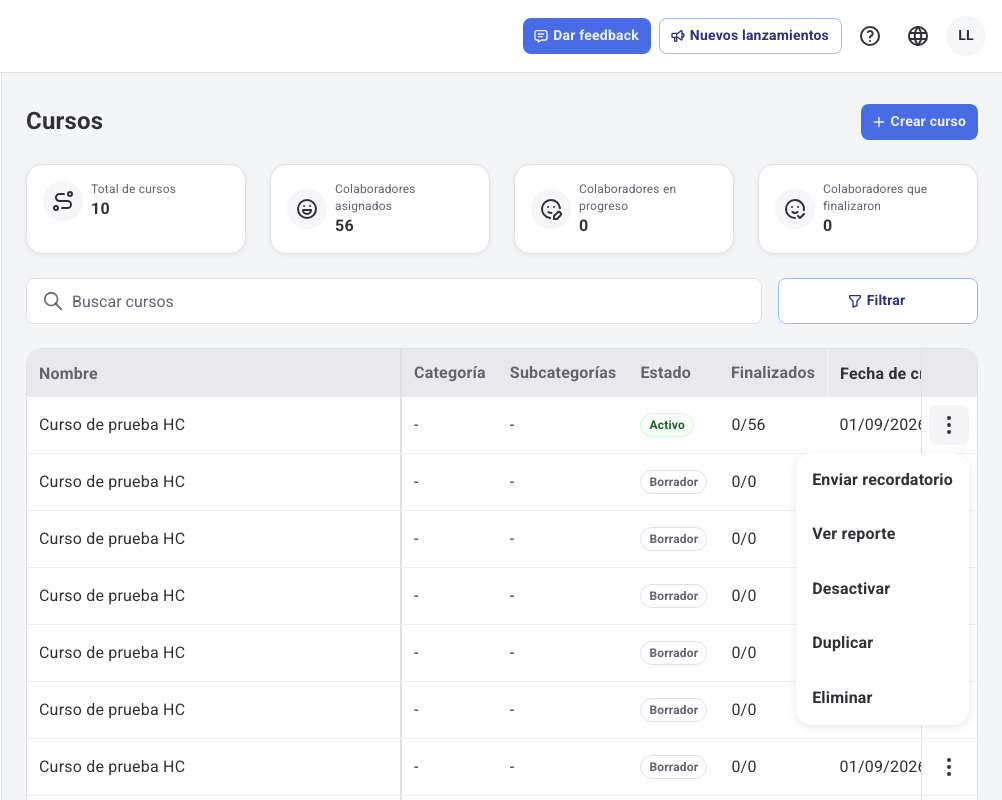Open the LL user avatar menu
The height and width of the screenshot is (800, 1002).
966,36
